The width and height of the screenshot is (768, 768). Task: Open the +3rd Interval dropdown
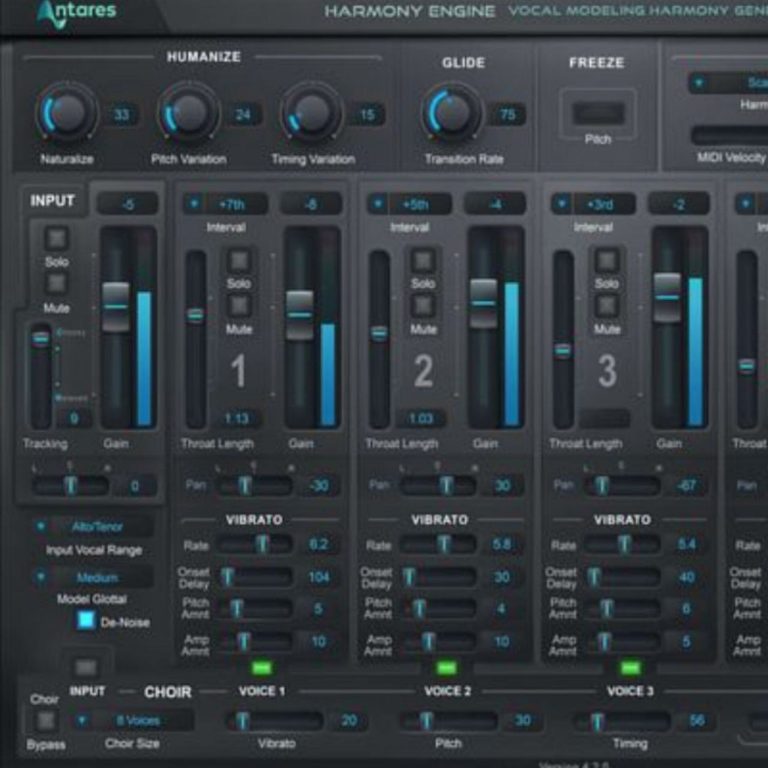coord(593,204)
